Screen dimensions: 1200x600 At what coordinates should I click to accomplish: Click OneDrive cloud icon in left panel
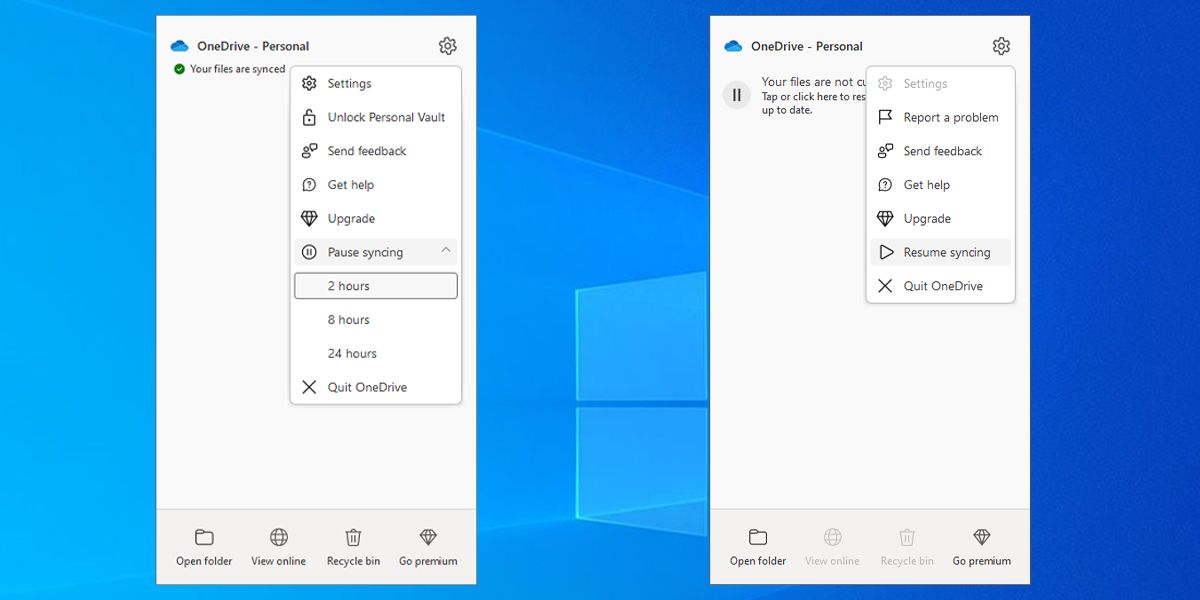180,46
